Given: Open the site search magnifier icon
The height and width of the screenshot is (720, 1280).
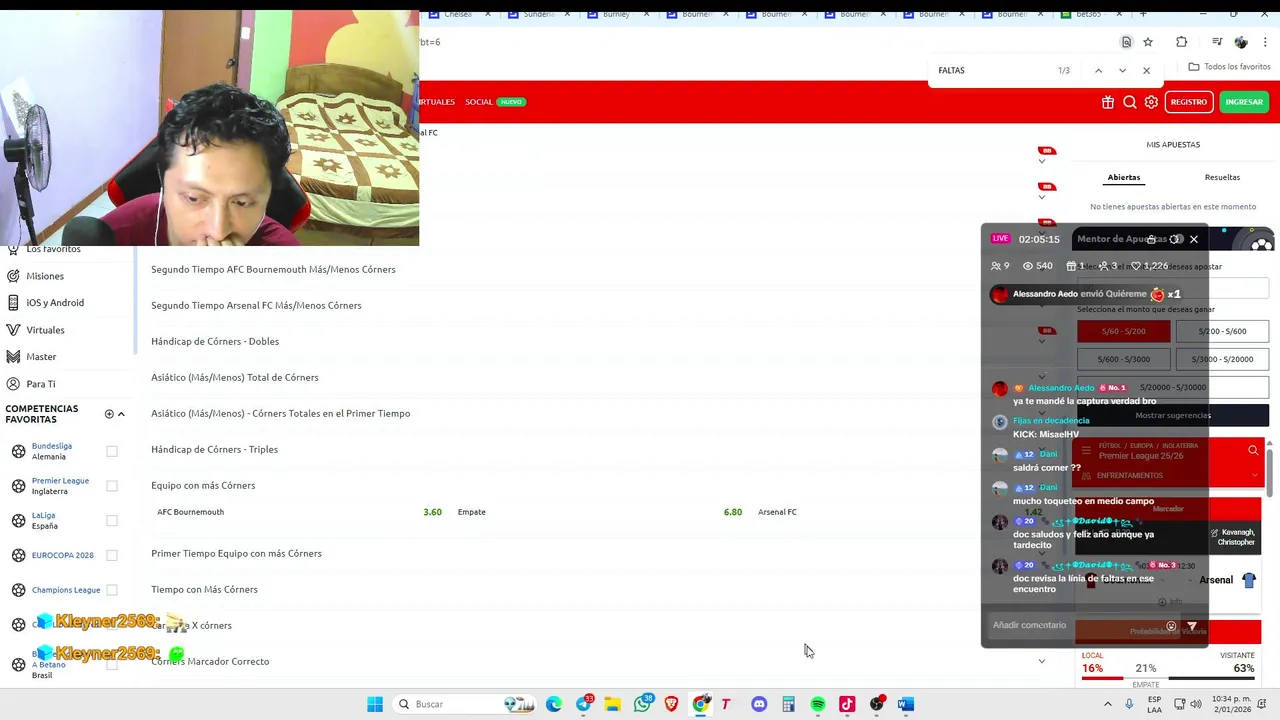Looking at the screenshot, I should pyautogui.click(x=1129, y=102).
